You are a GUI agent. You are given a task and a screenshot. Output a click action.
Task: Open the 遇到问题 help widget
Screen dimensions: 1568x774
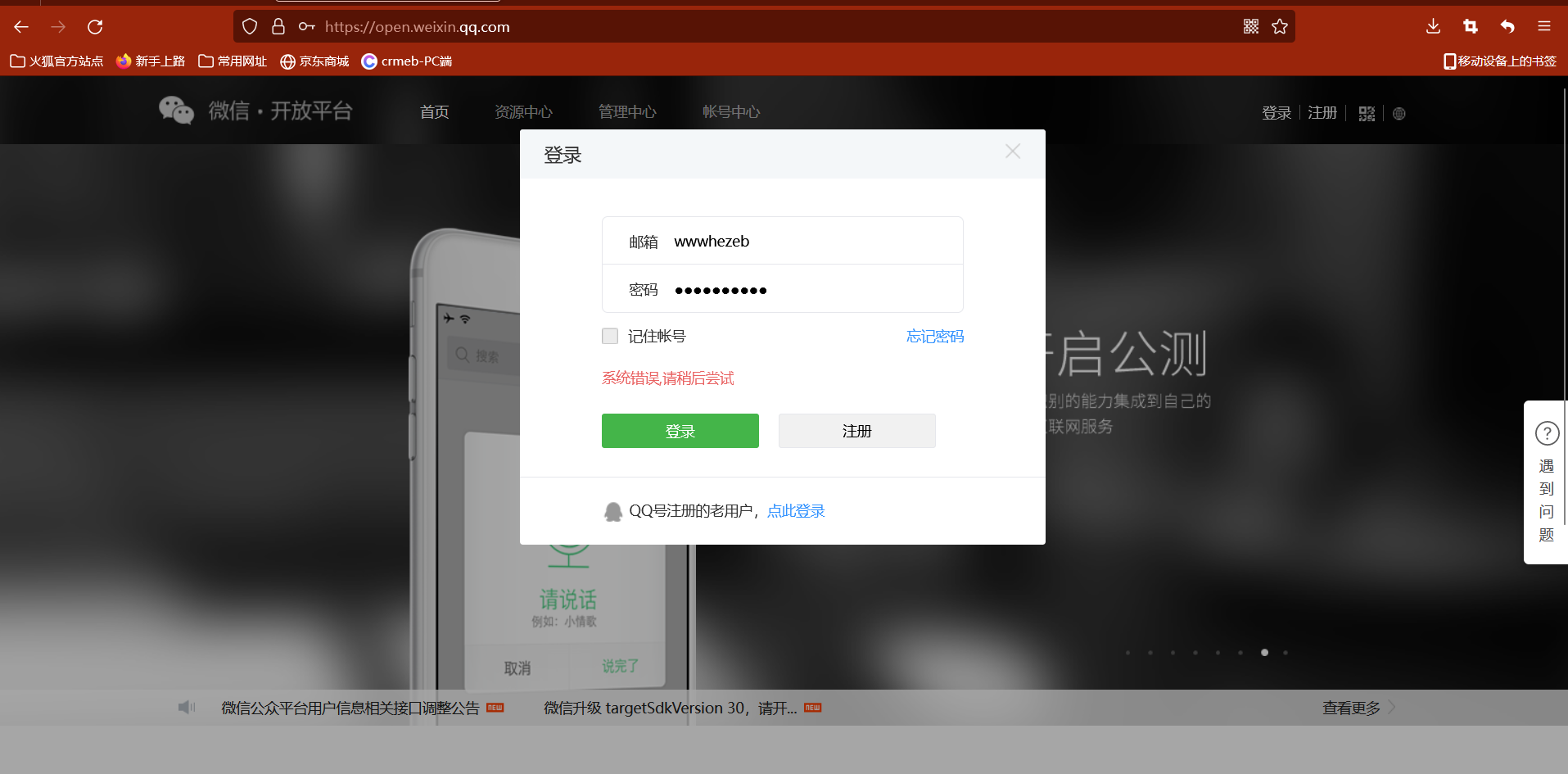(x=1547, y=482)
